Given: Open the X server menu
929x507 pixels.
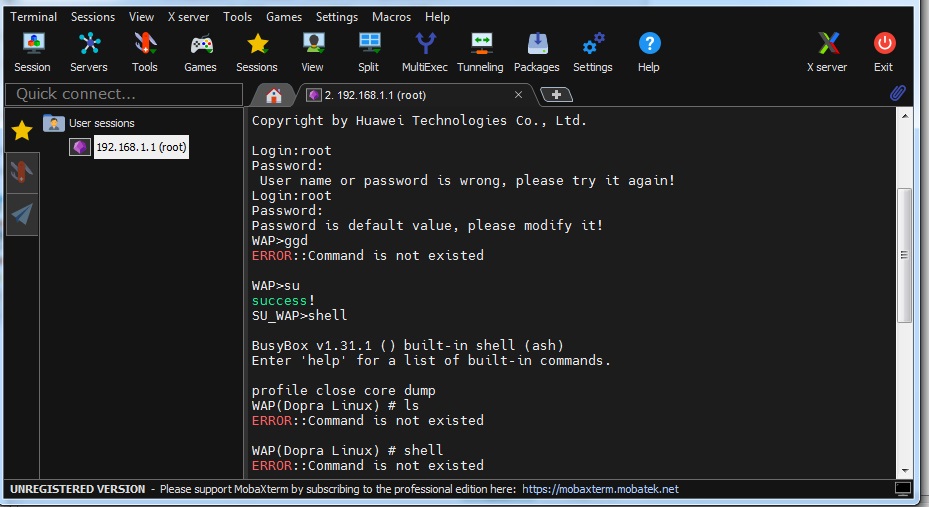Looking at the screenshot, I should [188, 17].
